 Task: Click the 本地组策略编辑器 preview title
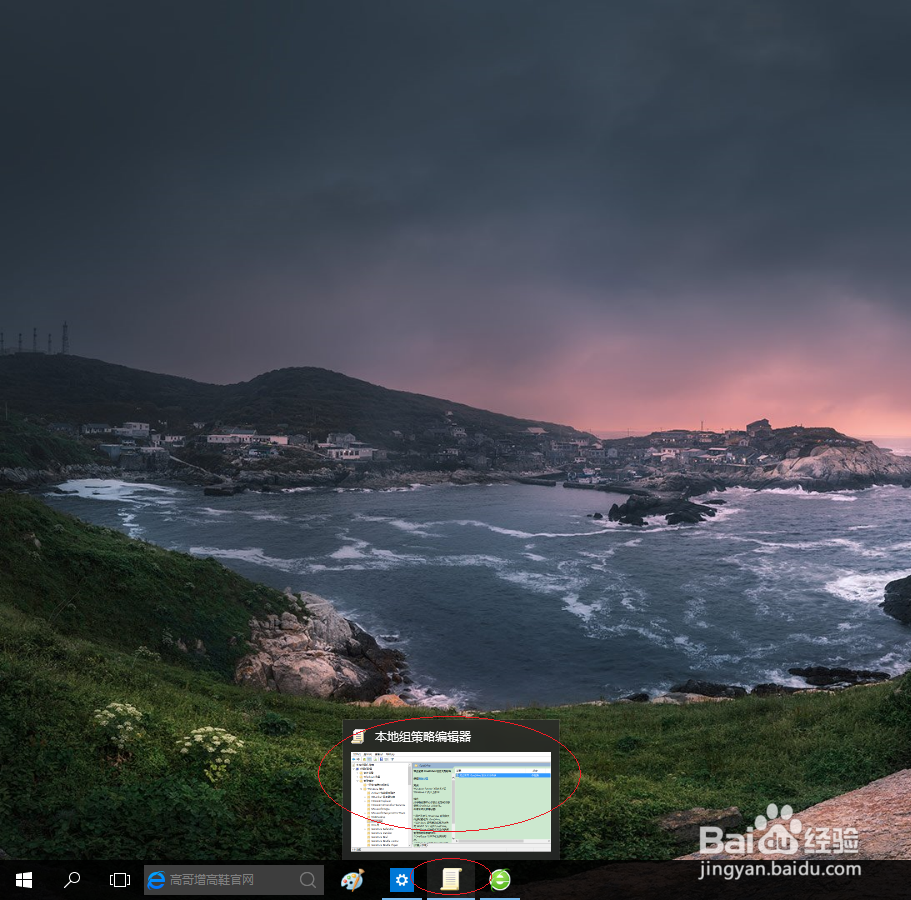[x=422, y=736]
